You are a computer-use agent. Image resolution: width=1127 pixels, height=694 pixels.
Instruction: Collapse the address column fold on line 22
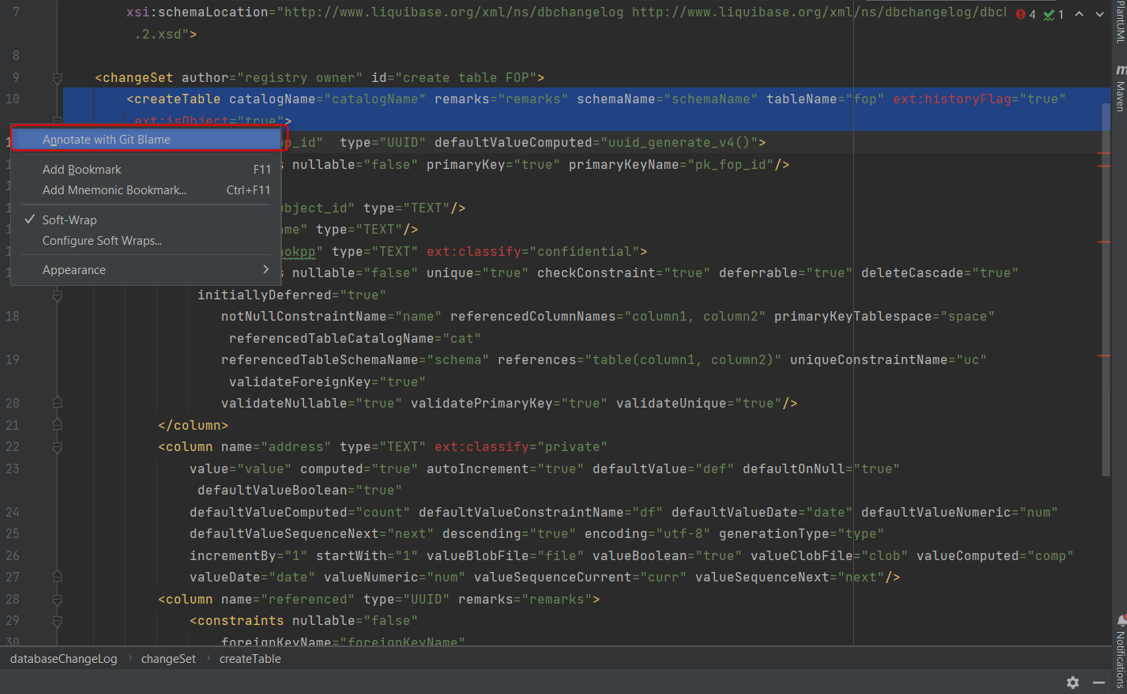coord(57,447)
